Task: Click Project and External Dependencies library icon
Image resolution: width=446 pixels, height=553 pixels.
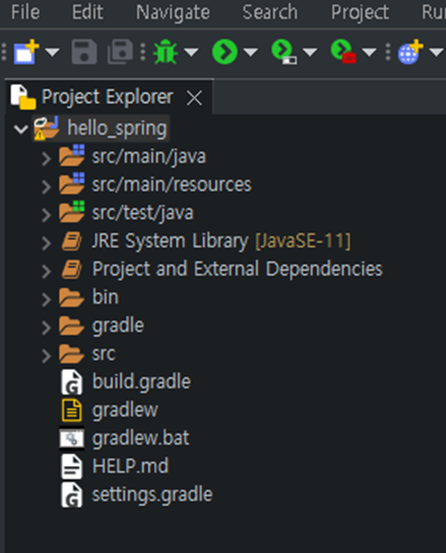Action: (72, 269)
